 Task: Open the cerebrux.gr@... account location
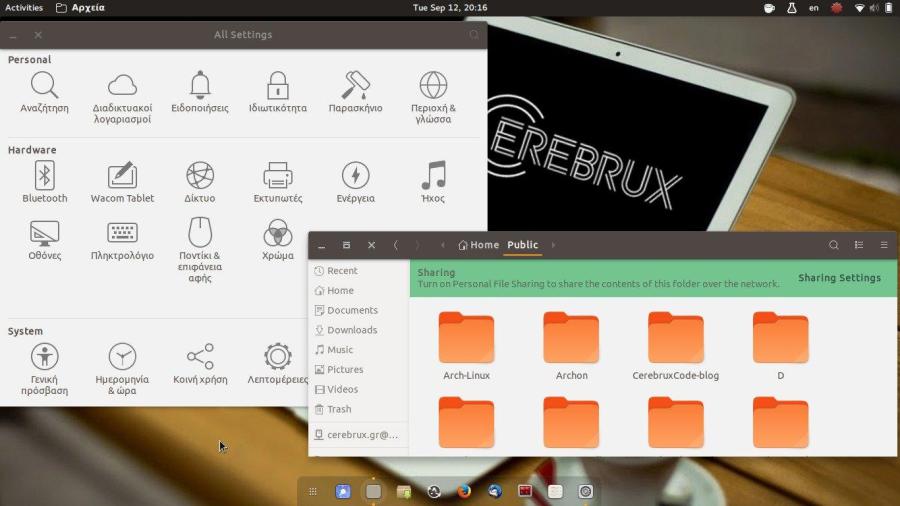358,435
